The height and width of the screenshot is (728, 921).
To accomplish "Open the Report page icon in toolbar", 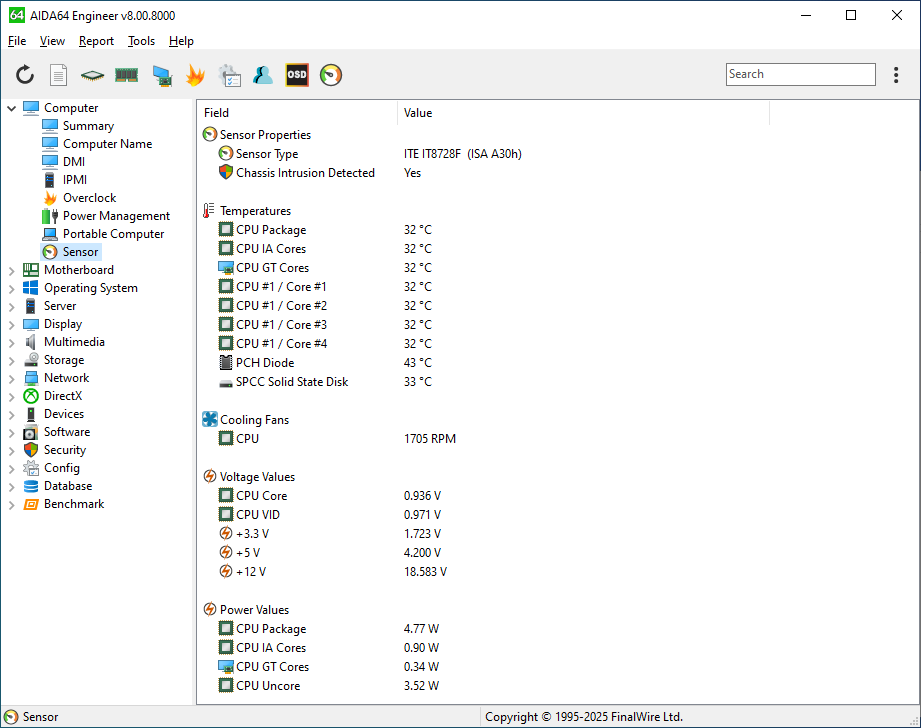I will 58,75.
